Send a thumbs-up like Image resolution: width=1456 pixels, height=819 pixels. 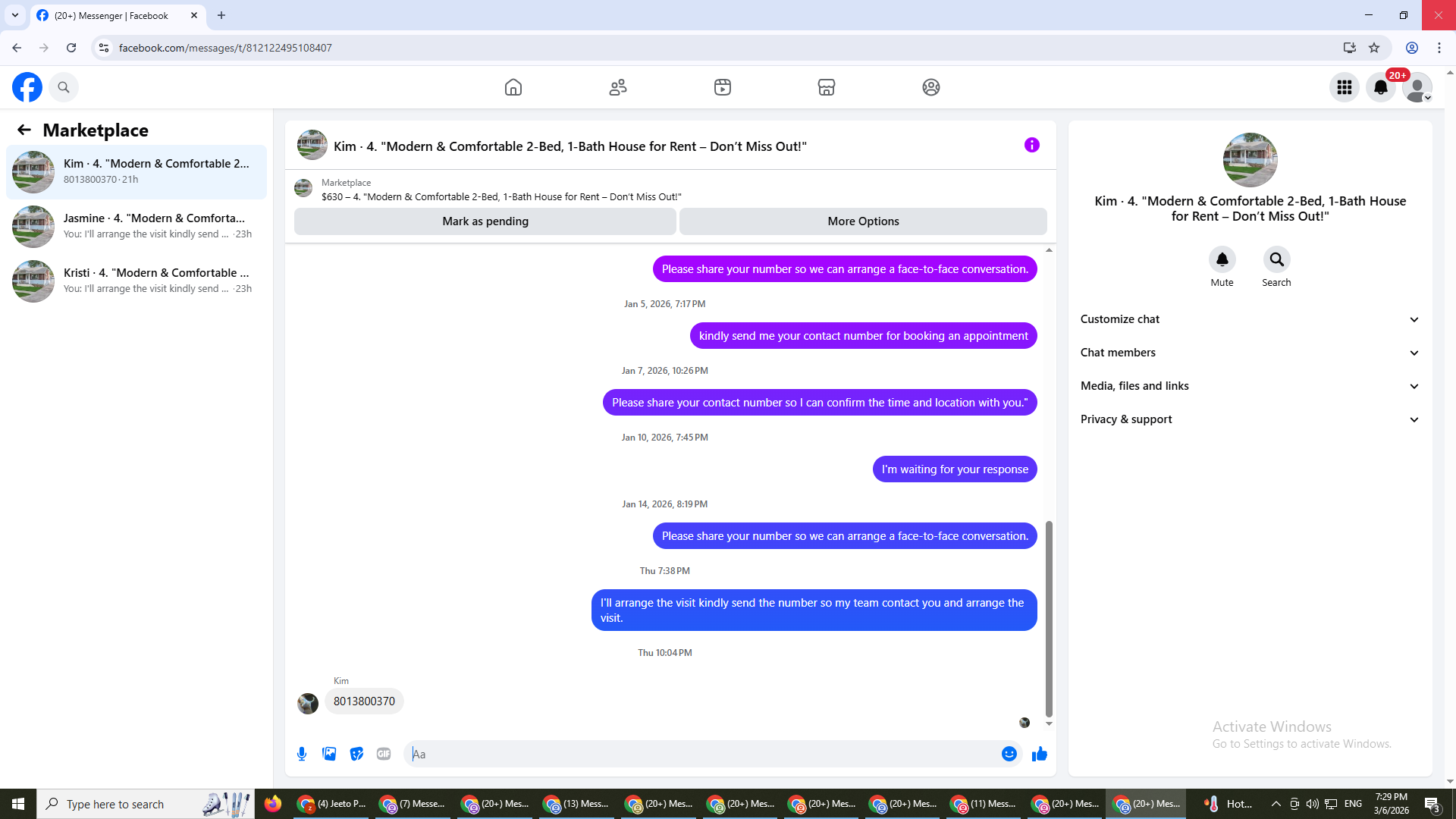(1039, 754)
